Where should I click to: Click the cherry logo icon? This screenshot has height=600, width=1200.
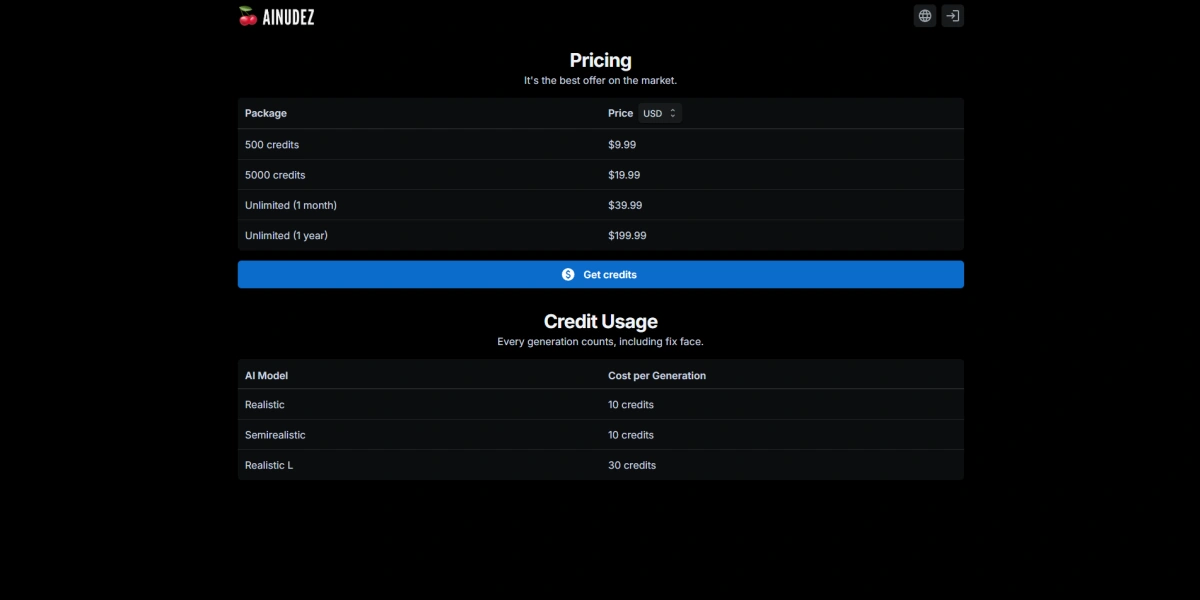tap(248, 16)
